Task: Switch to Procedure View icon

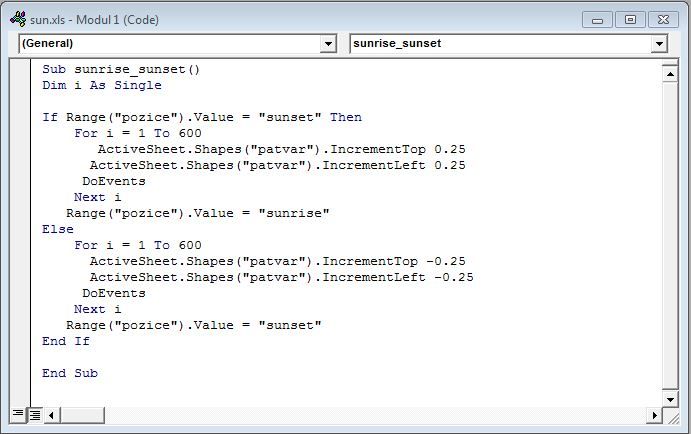Action: tap(18, 414)
